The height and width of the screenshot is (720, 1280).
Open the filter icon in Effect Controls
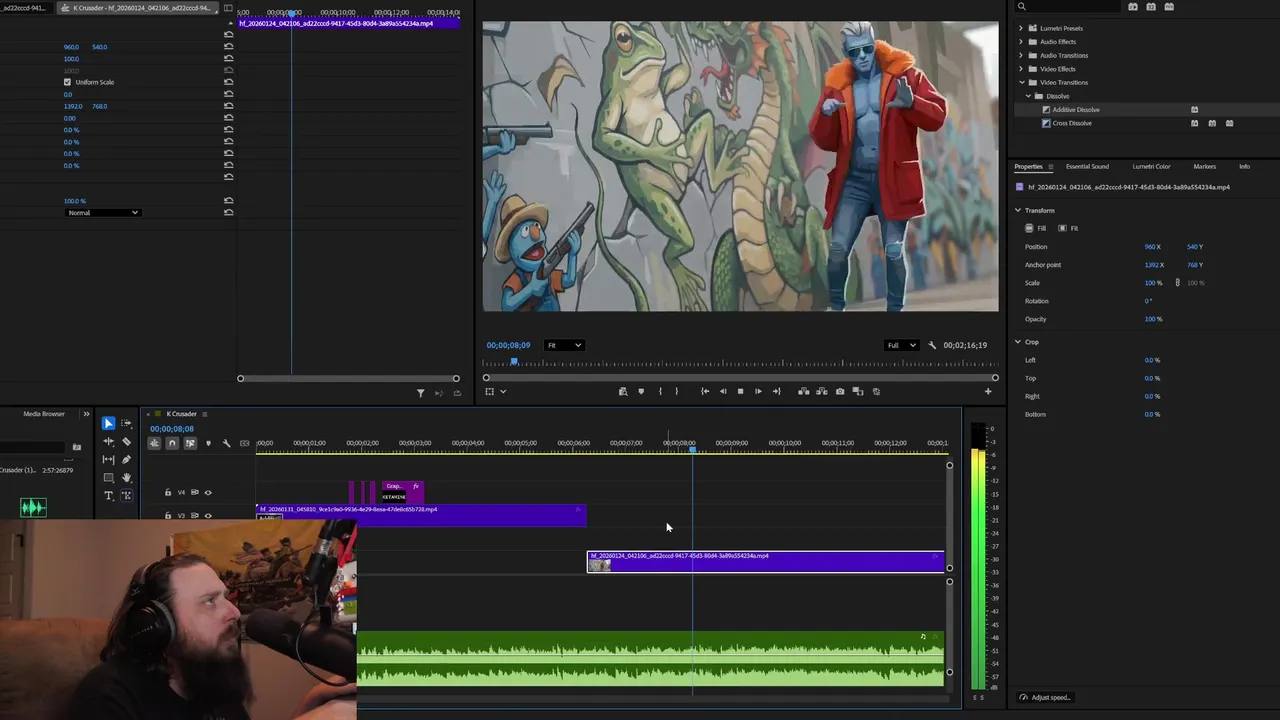[x=420, y=393]
